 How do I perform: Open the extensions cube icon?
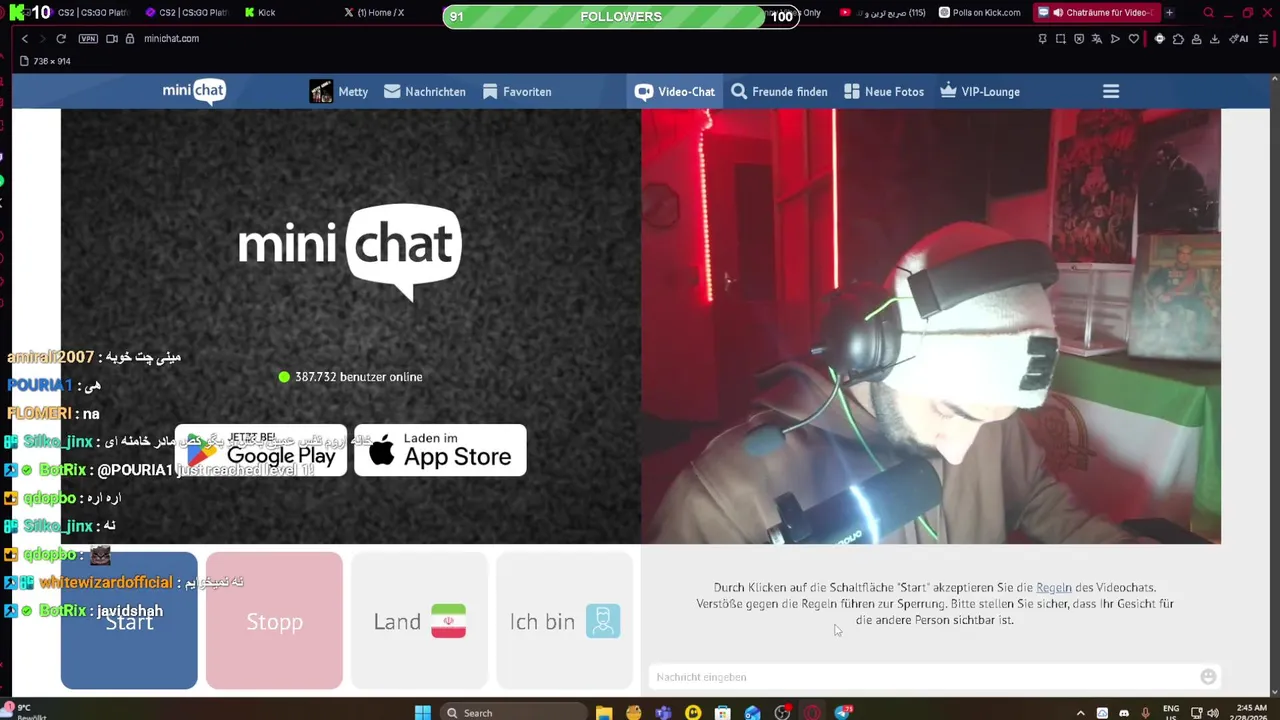(x=1178, y=39)
